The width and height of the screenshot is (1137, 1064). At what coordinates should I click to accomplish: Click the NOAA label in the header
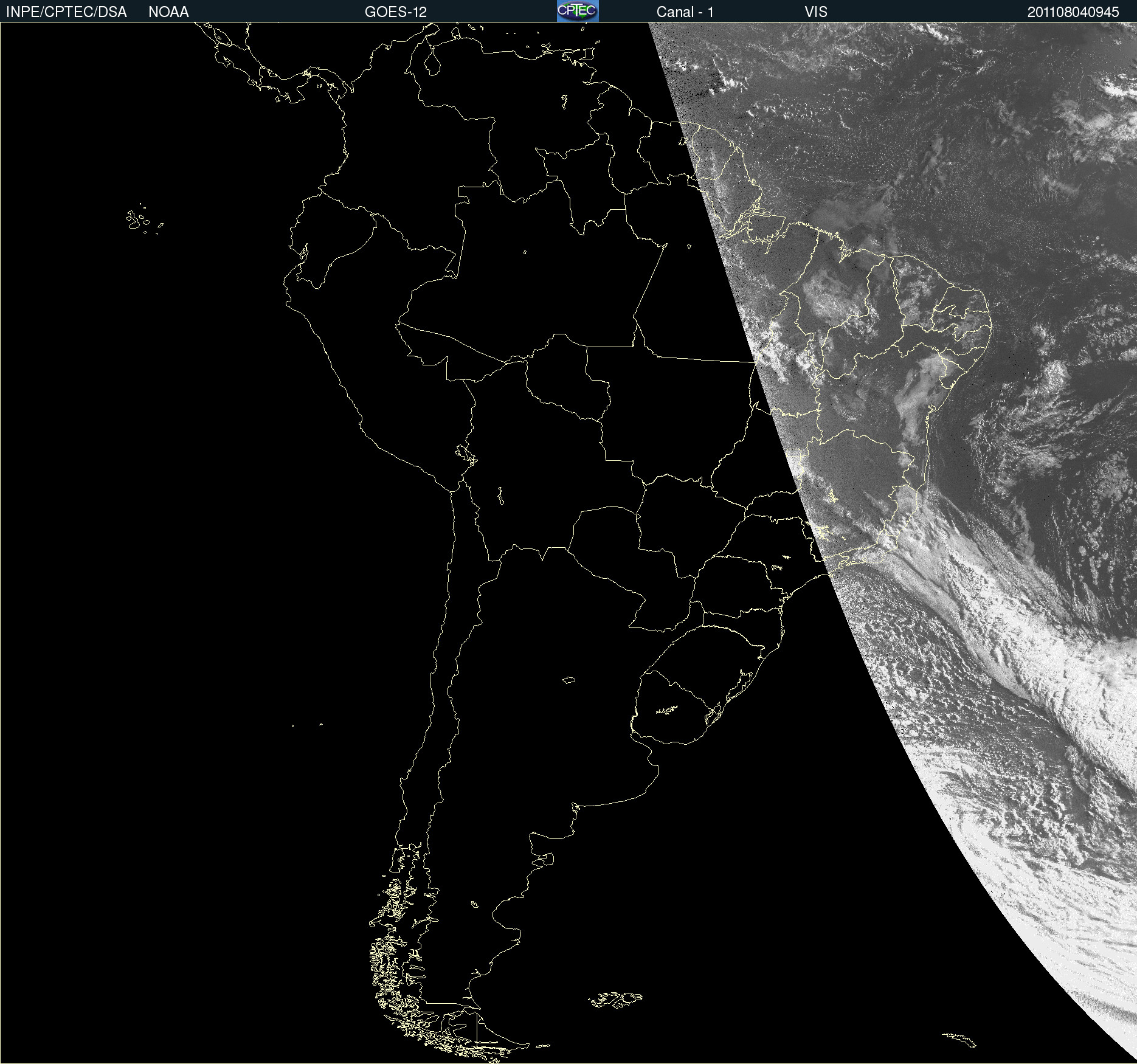click(168, 12)
